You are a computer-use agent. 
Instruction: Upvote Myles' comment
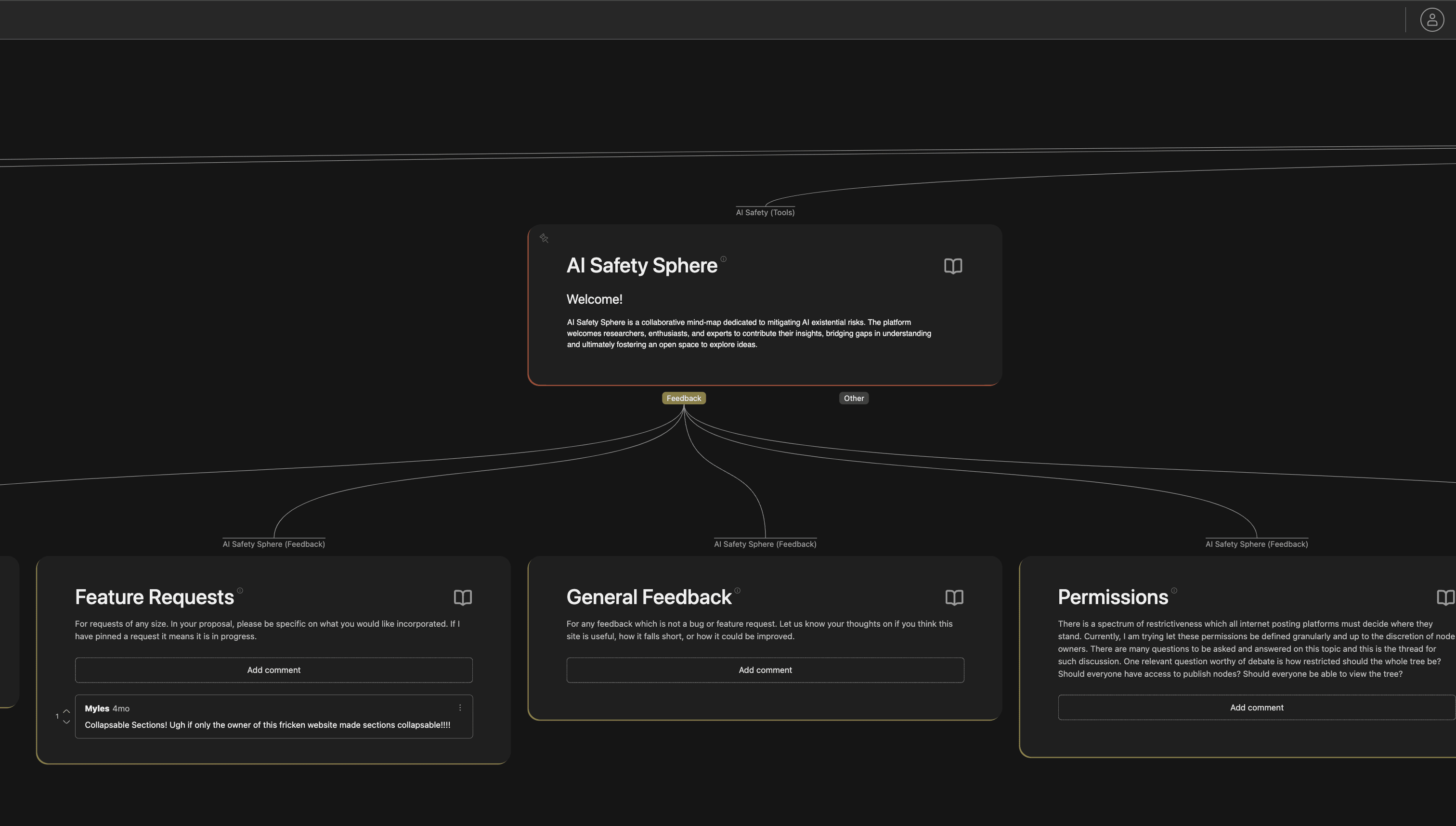66,711
